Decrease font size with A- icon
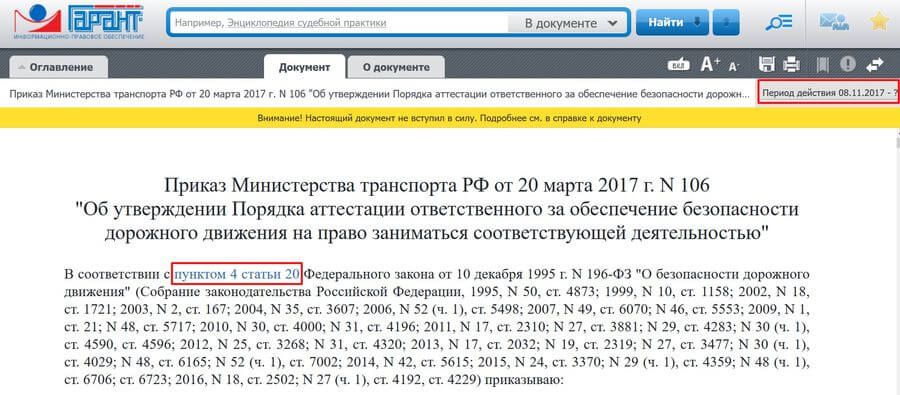Image resolution: width=900 pixels, height=395 pixels. click(x=734, y=67)
